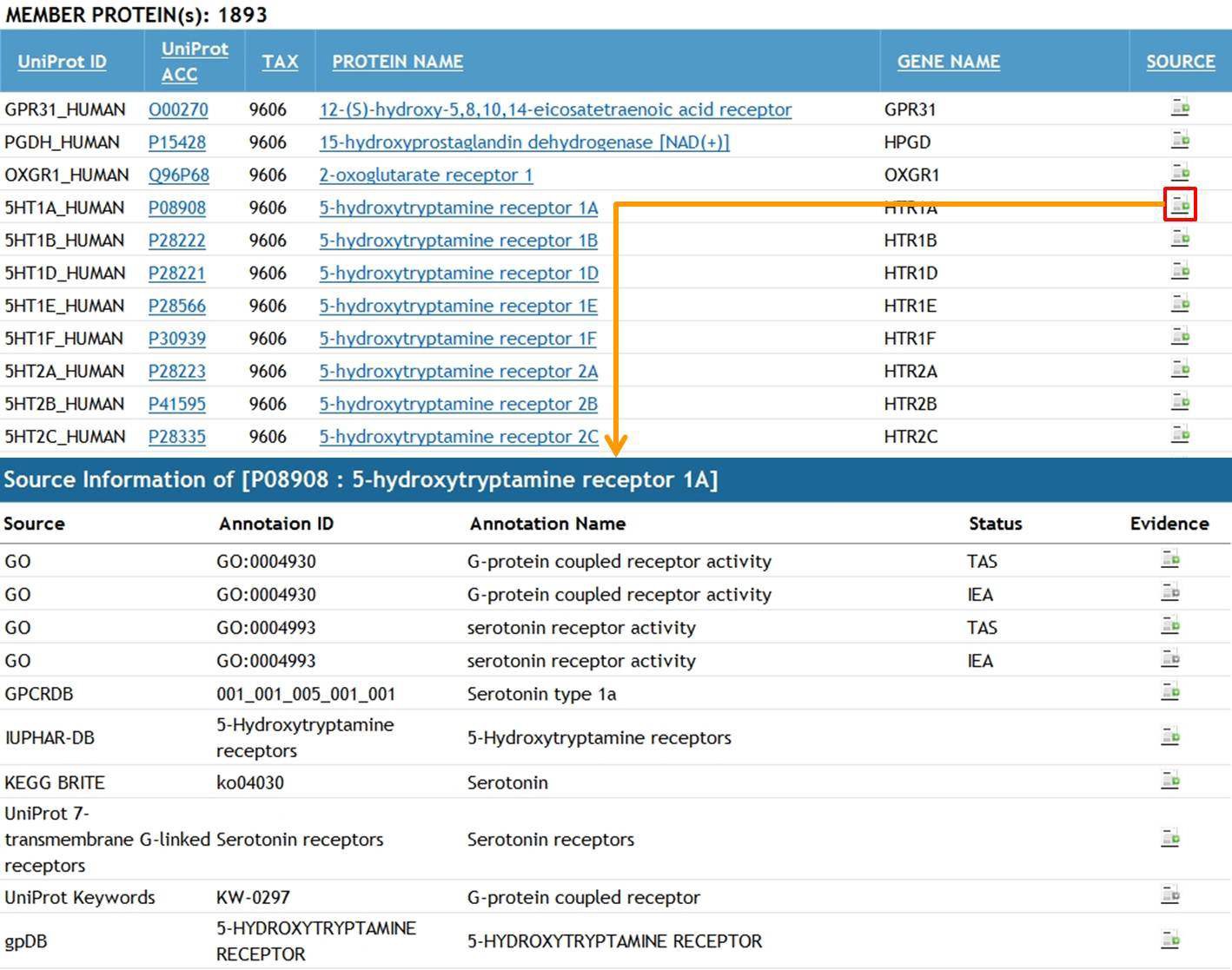
Task: Select the GPR31_HUMAN UniProt ID cell
Action: click(65, 109)
